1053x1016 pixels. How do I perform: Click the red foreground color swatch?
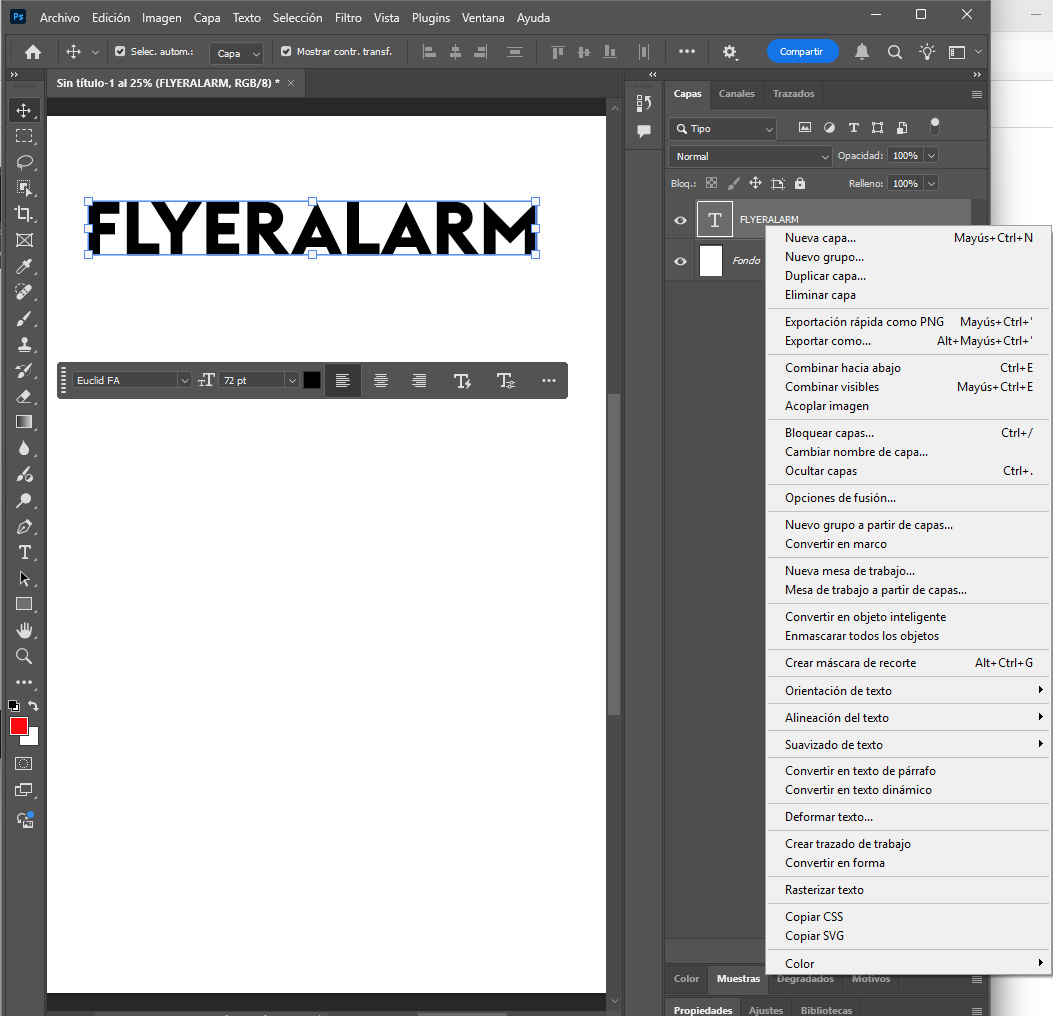(x=19, y=726)
